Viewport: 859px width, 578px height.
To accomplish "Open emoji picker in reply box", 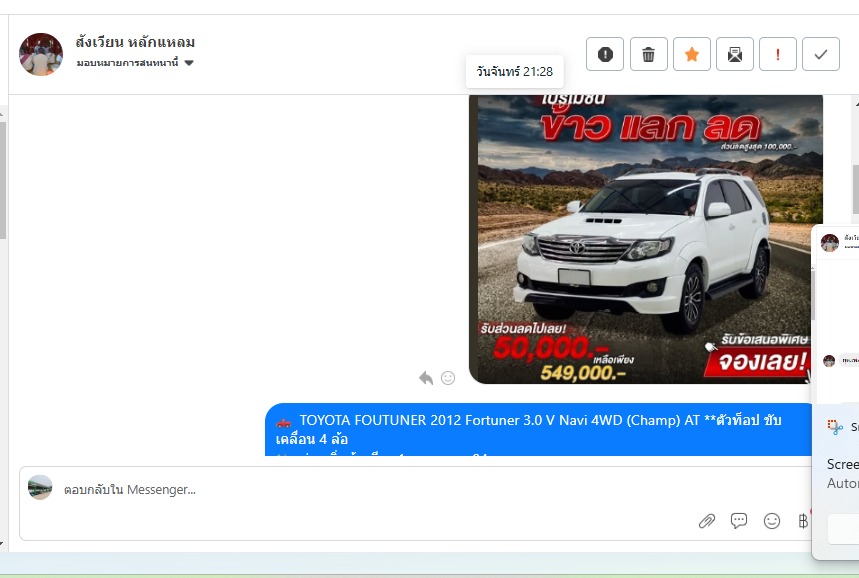I will 772,521.
